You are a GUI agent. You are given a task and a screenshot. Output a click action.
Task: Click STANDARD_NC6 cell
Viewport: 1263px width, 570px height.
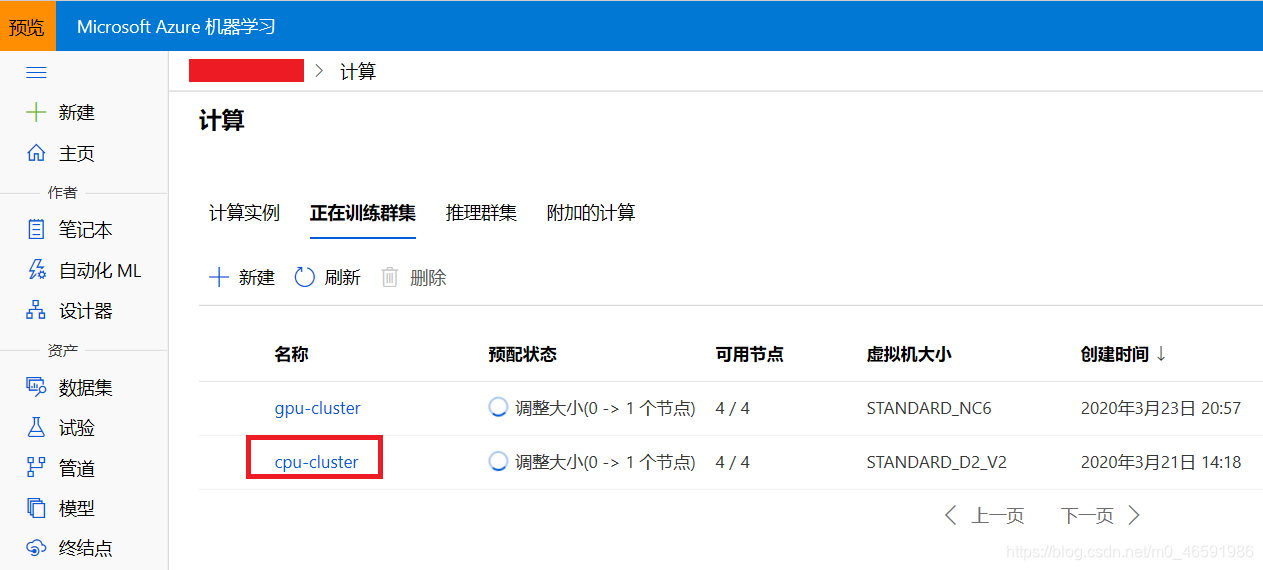point(929,408)
